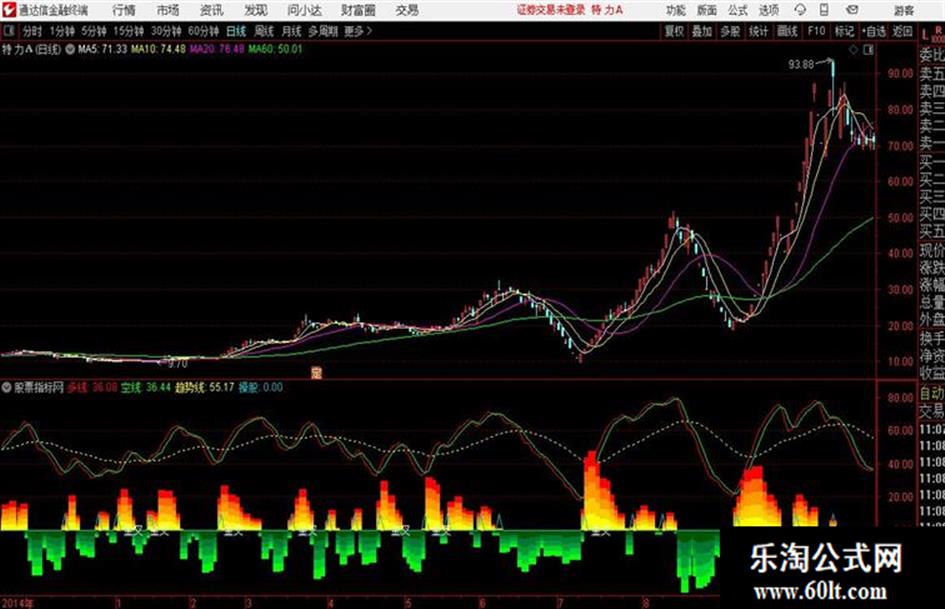The image size is (945, 609).
Task: Click the 2014年 timeline marker
Action: (18, 603)
